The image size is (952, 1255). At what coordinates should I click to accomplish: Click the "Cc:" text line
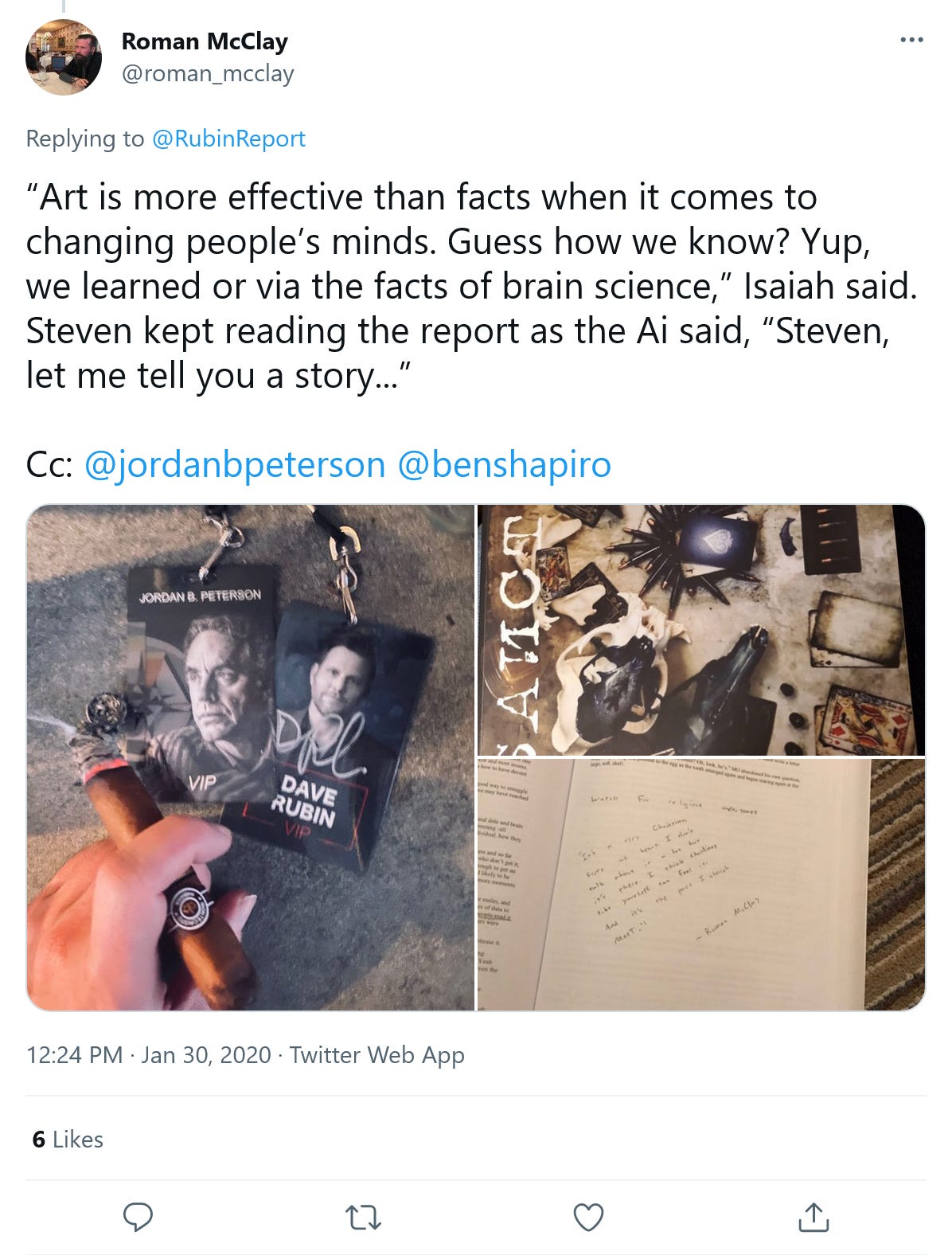pyautogui.click(x=318, y=464)
